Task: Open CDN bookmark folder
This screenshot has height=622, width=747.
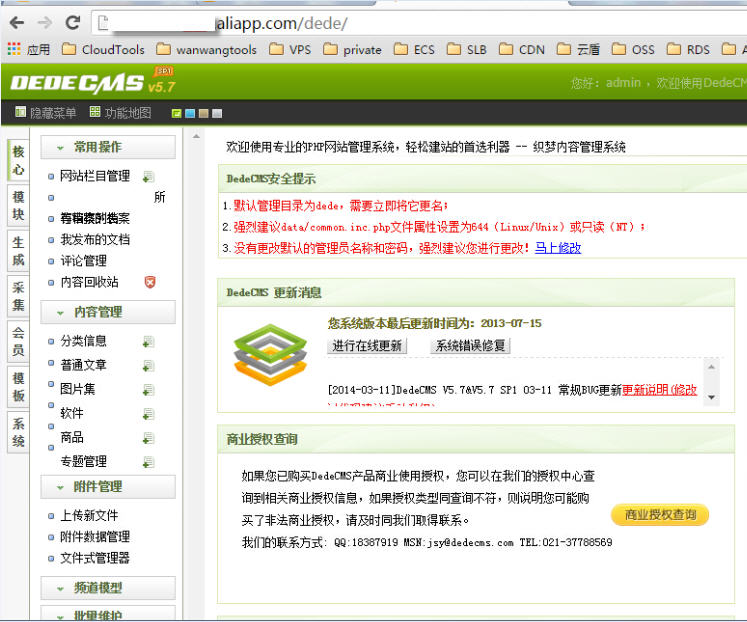Action: (x=522, y=50)
